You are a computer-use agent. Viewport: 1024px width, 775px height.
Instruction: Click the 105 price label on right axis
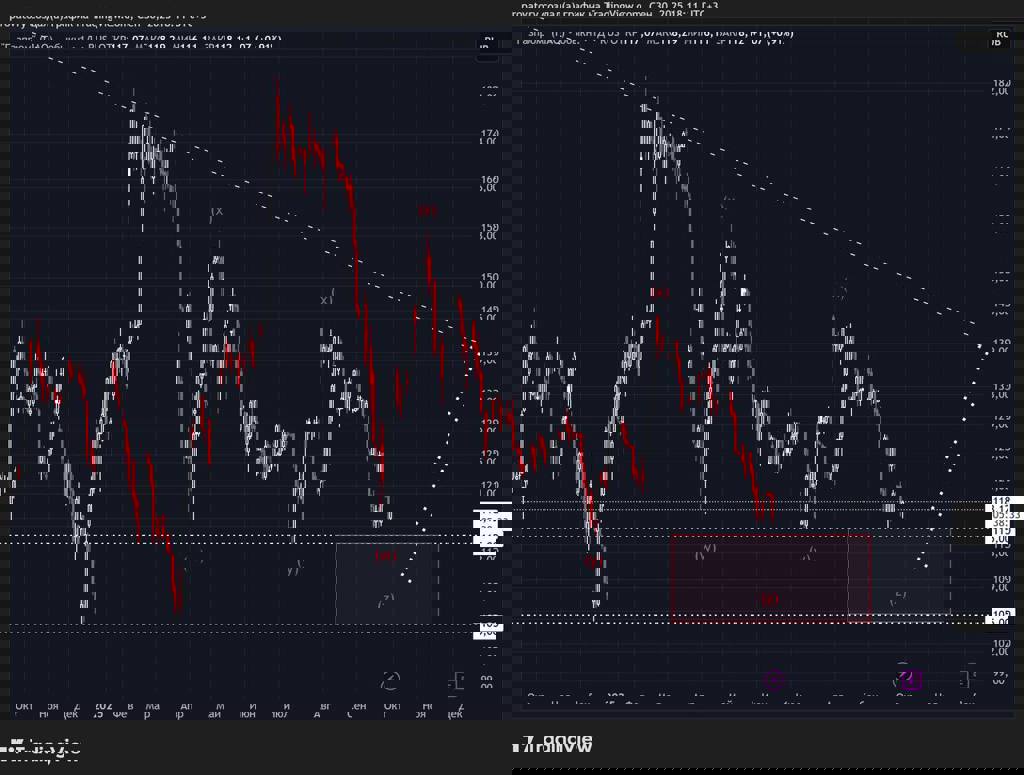(1000, 614)
